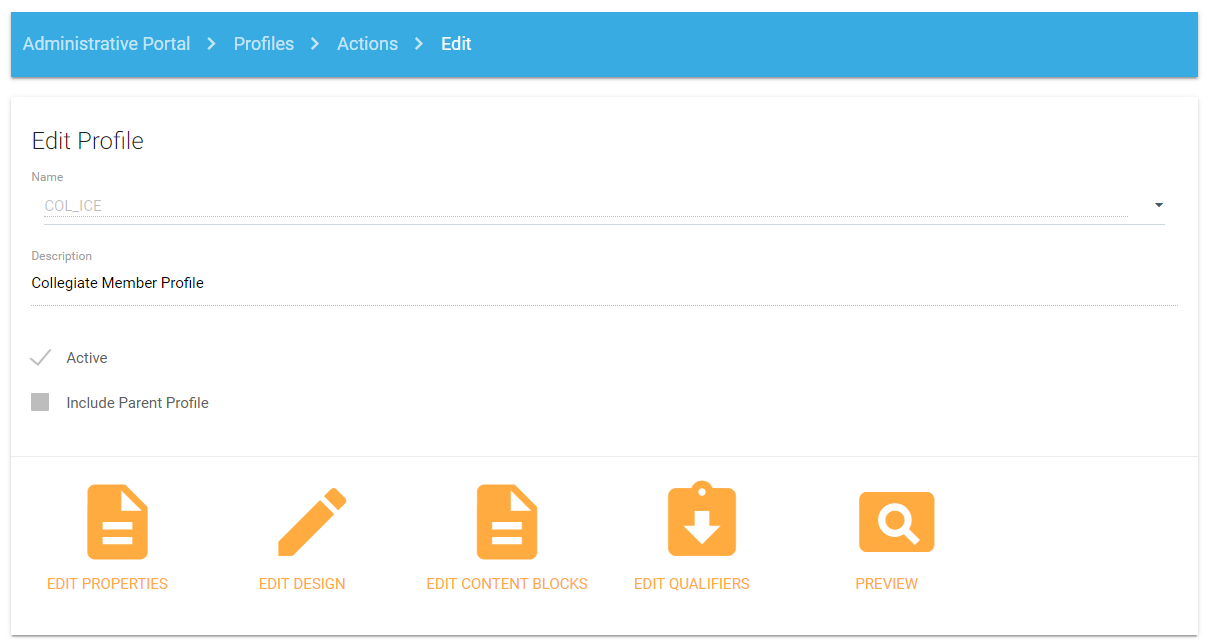Select the EDIT QUALIFIERS text label

691,584
